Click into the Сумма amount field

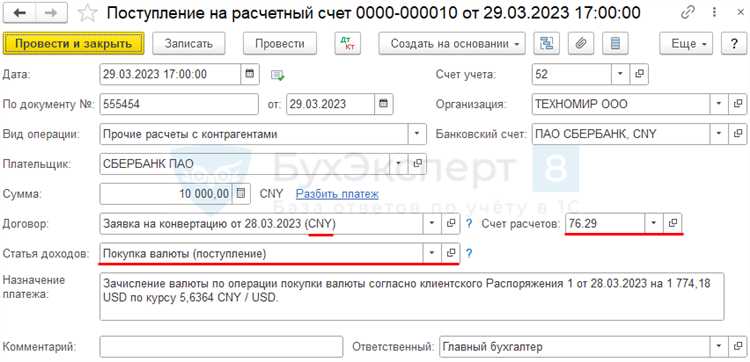click(x=166, y=194)
